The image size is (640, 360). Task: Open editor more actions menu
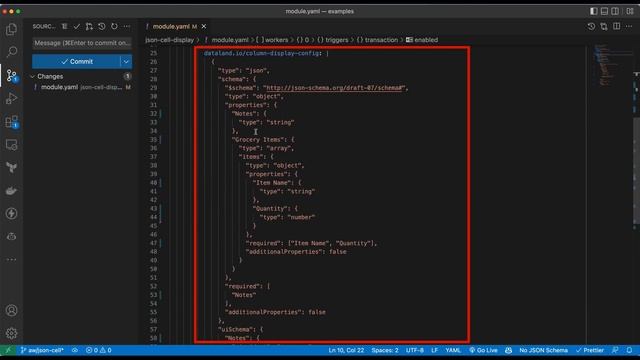point(629,27)
